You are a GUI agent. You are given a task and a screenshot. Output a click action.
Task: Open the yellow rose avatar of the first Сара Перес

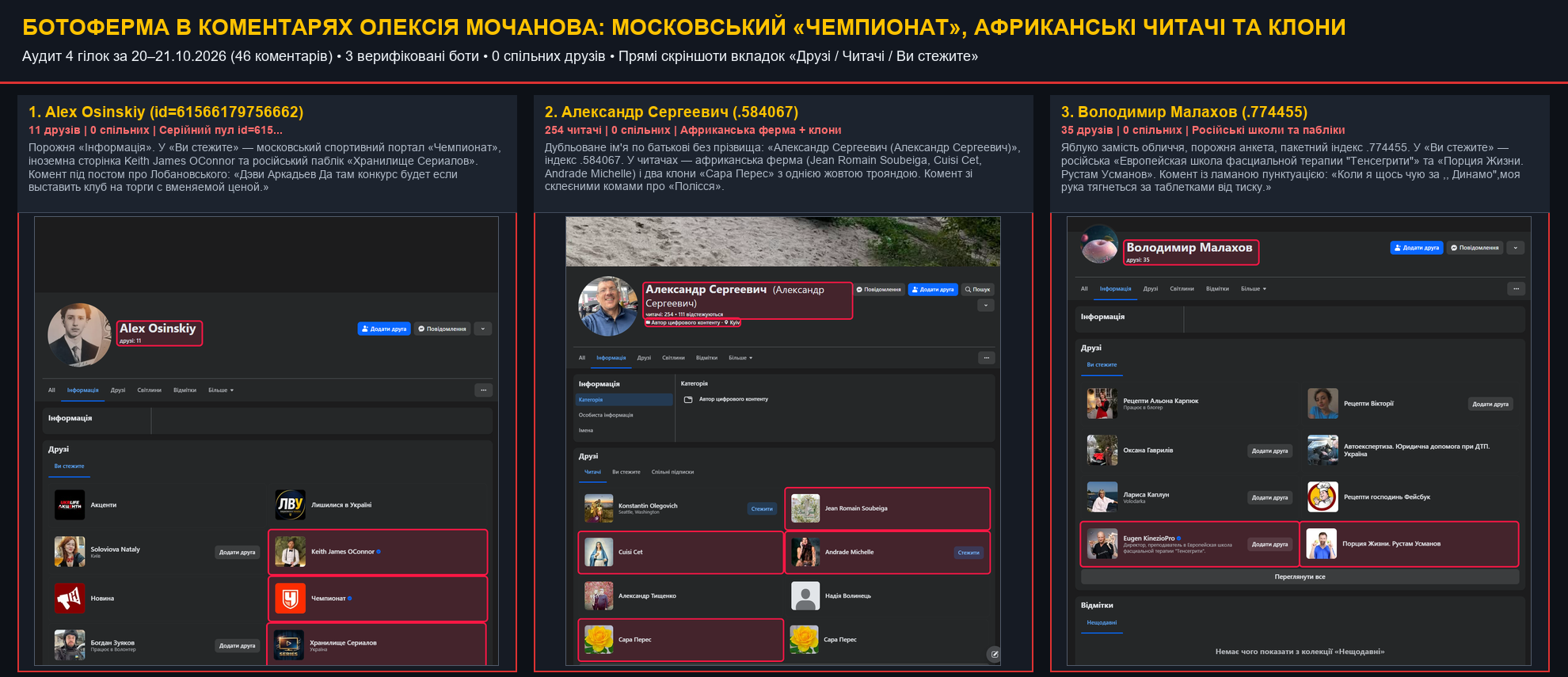tap(599, 640)
